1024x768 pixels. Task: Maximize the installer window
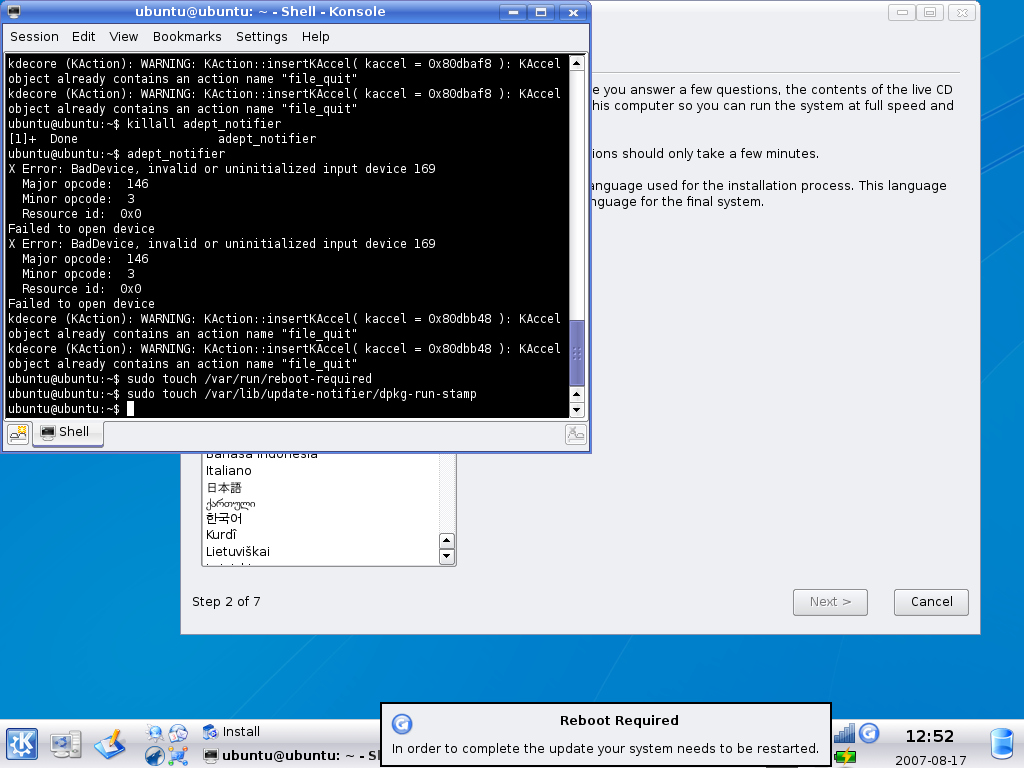[930, 12]
